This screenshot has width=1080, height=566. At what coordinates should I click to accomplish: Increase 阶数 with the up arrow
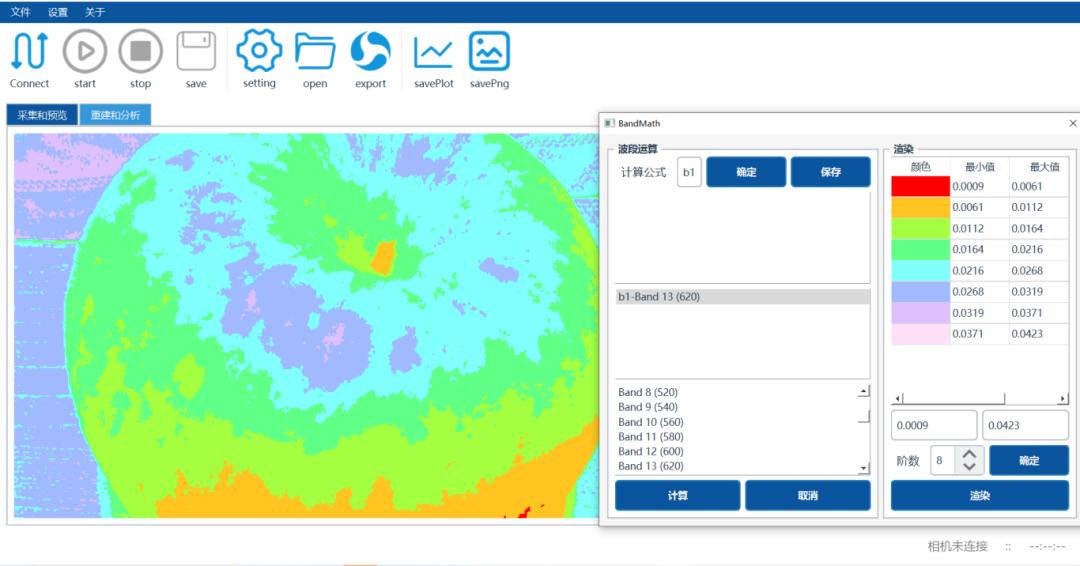point(969,454)
